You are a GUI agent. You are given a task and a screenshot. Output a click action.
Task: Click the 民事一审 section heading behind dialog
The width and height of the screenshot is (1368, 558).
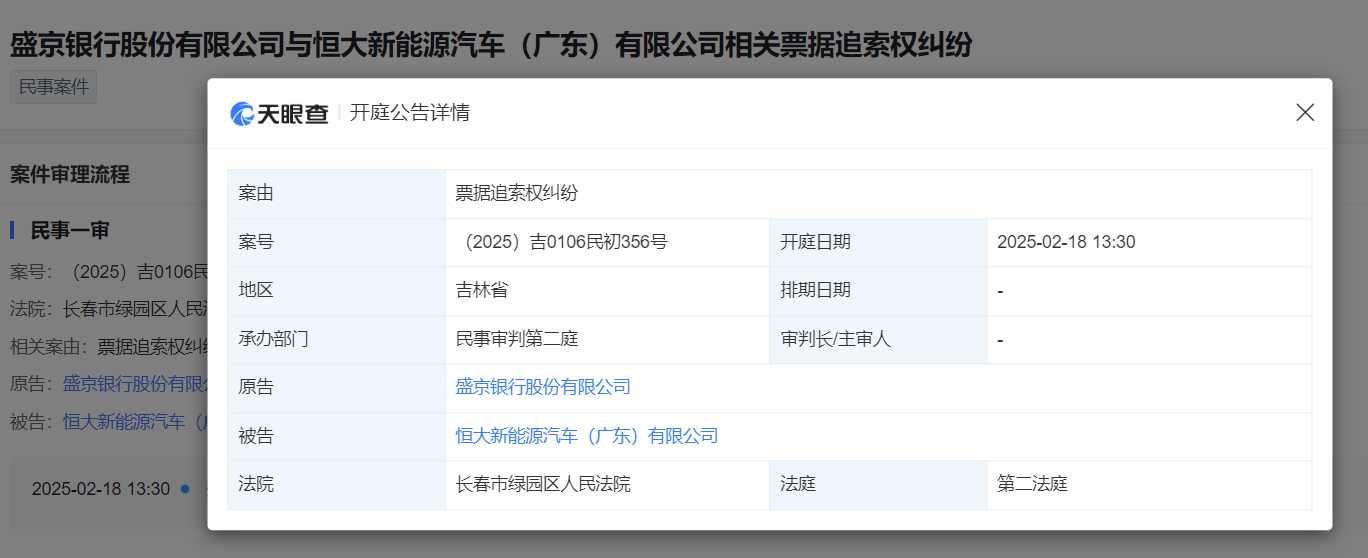coord(70,231)
